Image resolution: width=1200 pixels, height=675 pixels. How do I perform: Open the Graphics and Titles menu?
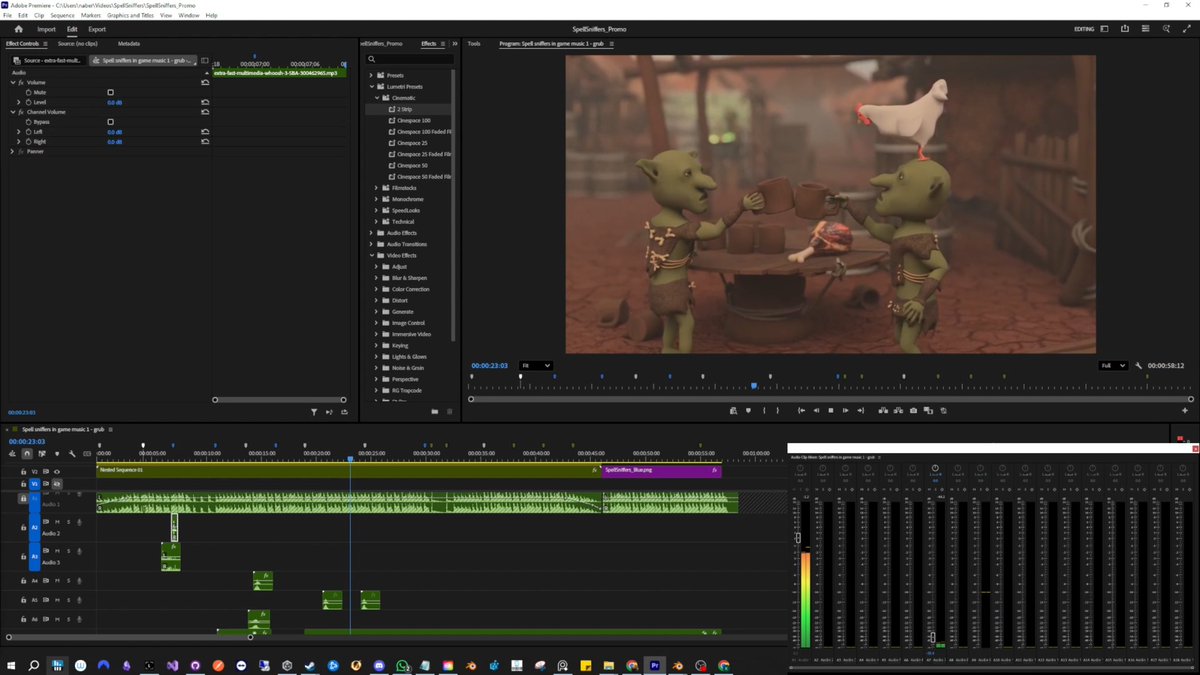130,16
